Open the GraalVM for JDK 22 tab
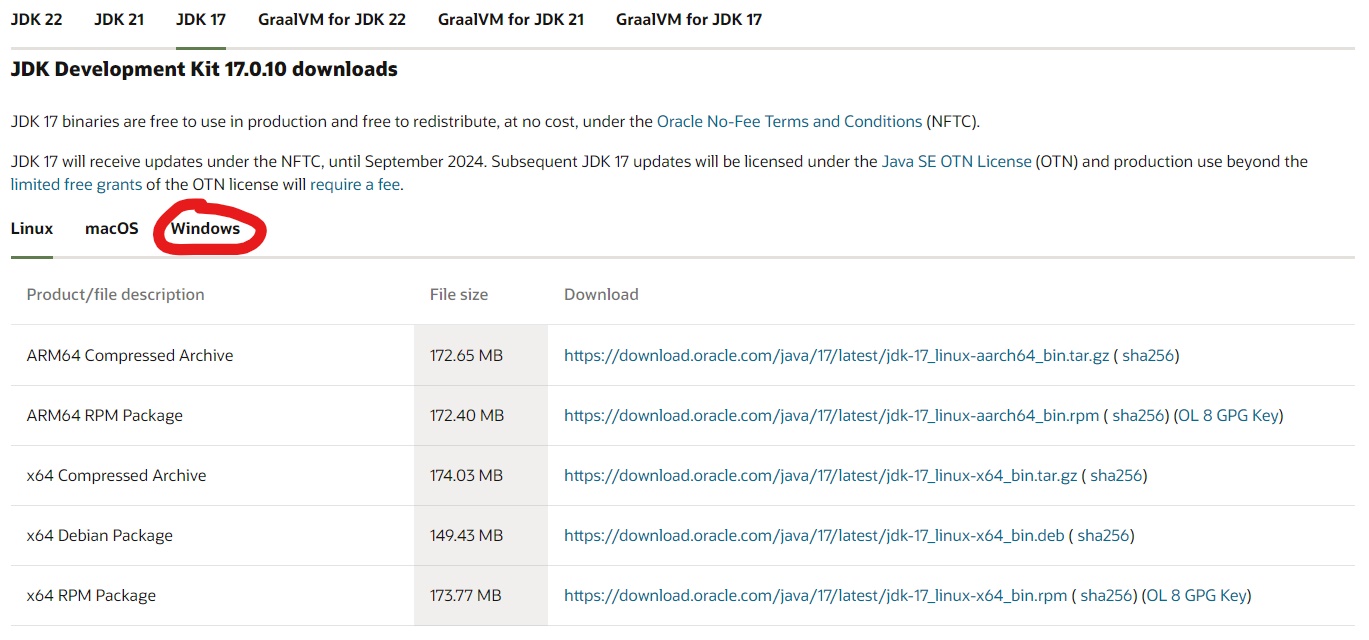Screen dimensions: 1369x640 pyautogui.click(x=332, y=19)
